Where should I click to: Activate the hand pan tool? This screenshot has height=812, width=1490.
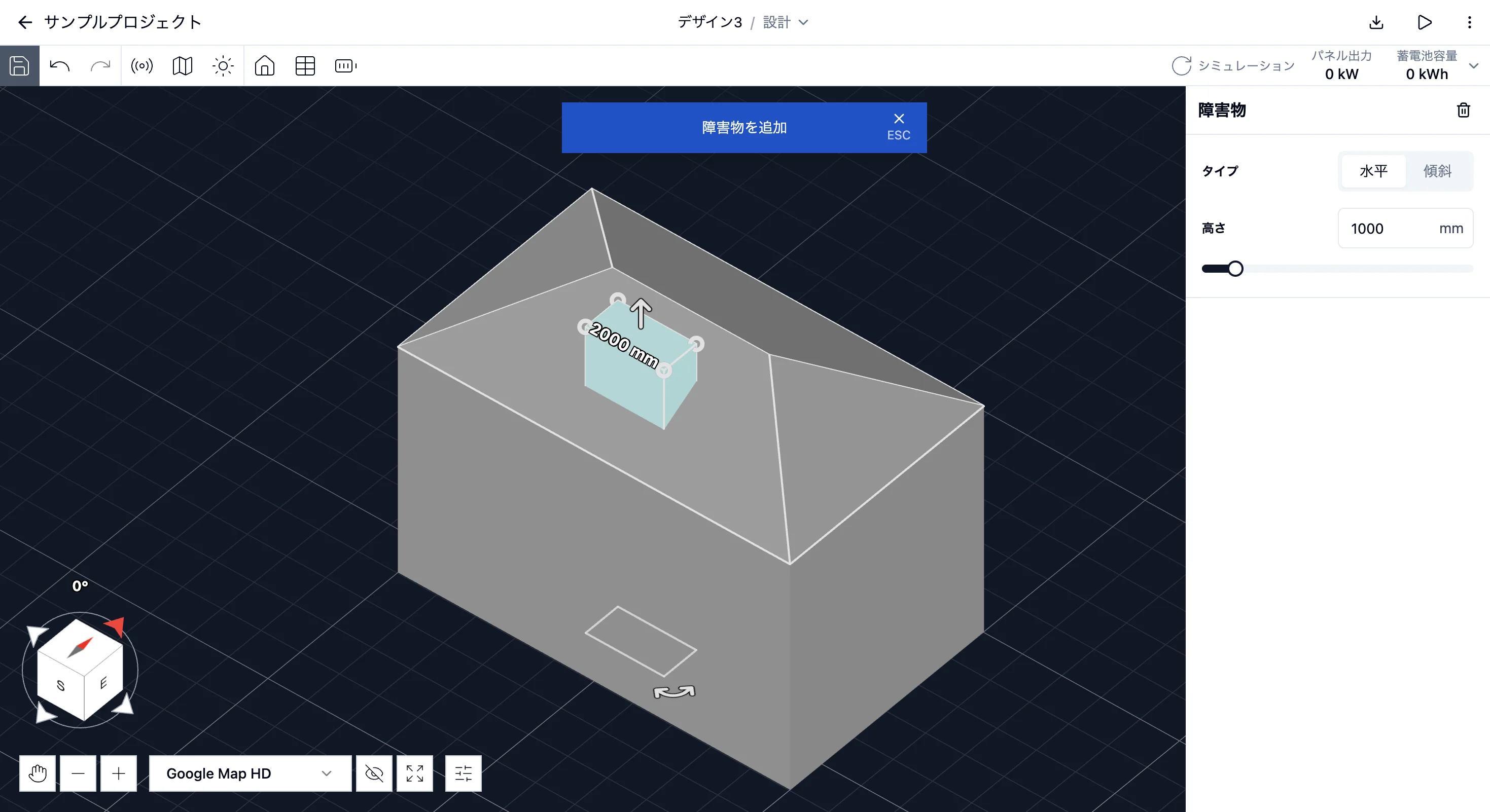pyautogui.click(x=38, y=772)
